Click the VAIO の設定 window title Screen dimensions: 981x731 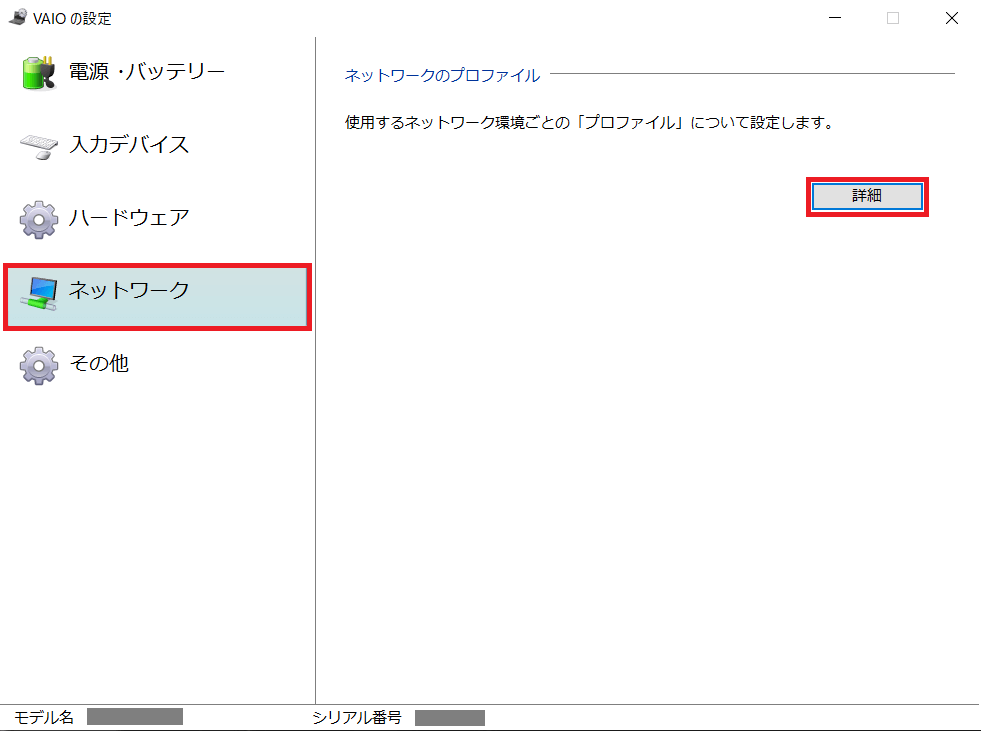click(72, 18)
